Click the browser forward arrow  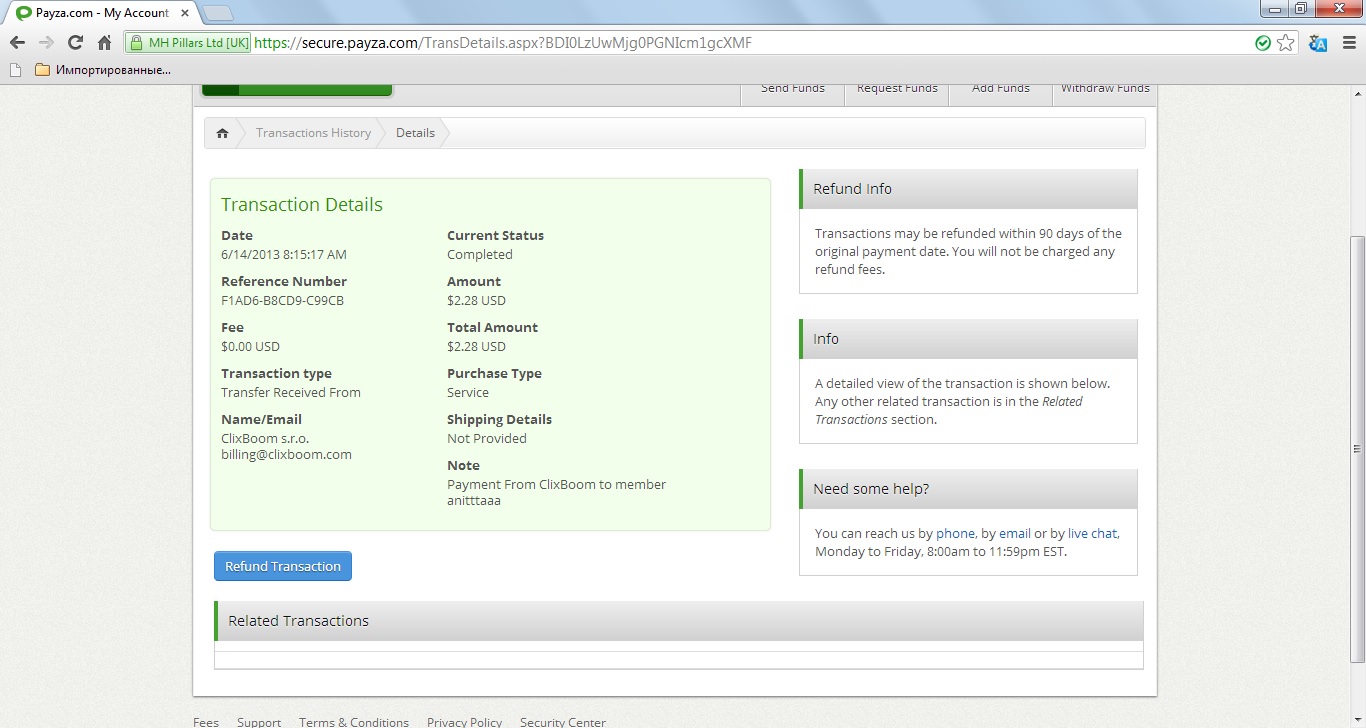(x=46, y=43)
